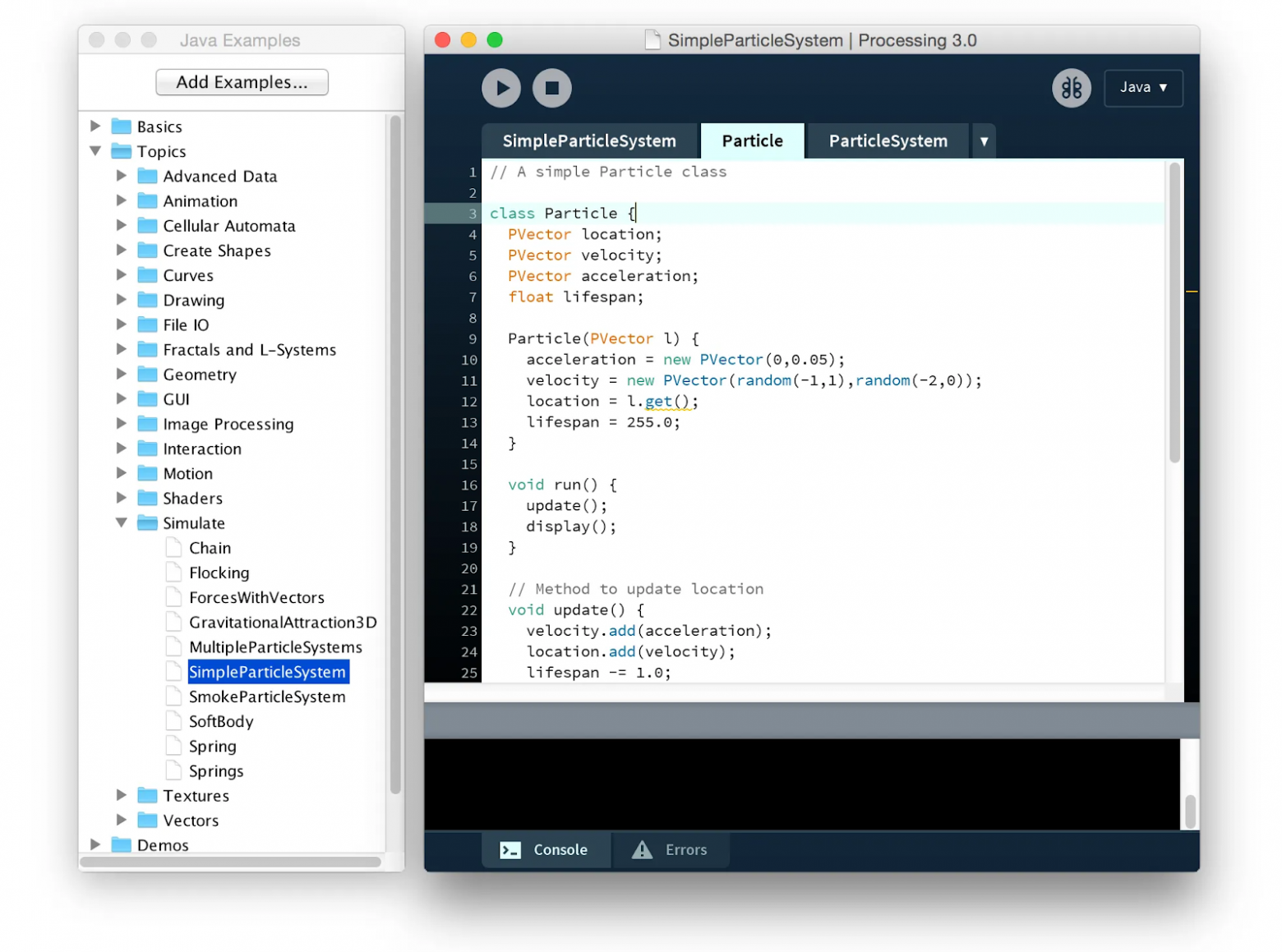Click the GravitationalAttraction3D file icon
This screenshot has height=952, width=1282.
point(173,622)
